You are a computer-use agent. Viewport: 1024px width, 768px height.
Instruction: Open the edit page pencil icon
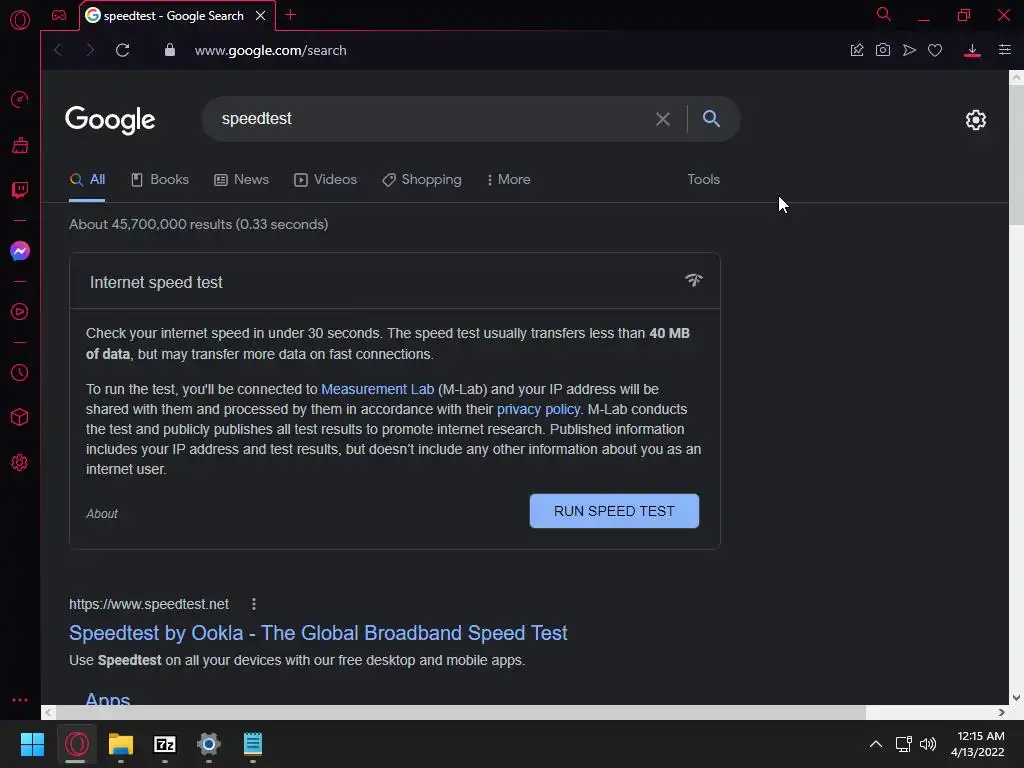[857, 50]
